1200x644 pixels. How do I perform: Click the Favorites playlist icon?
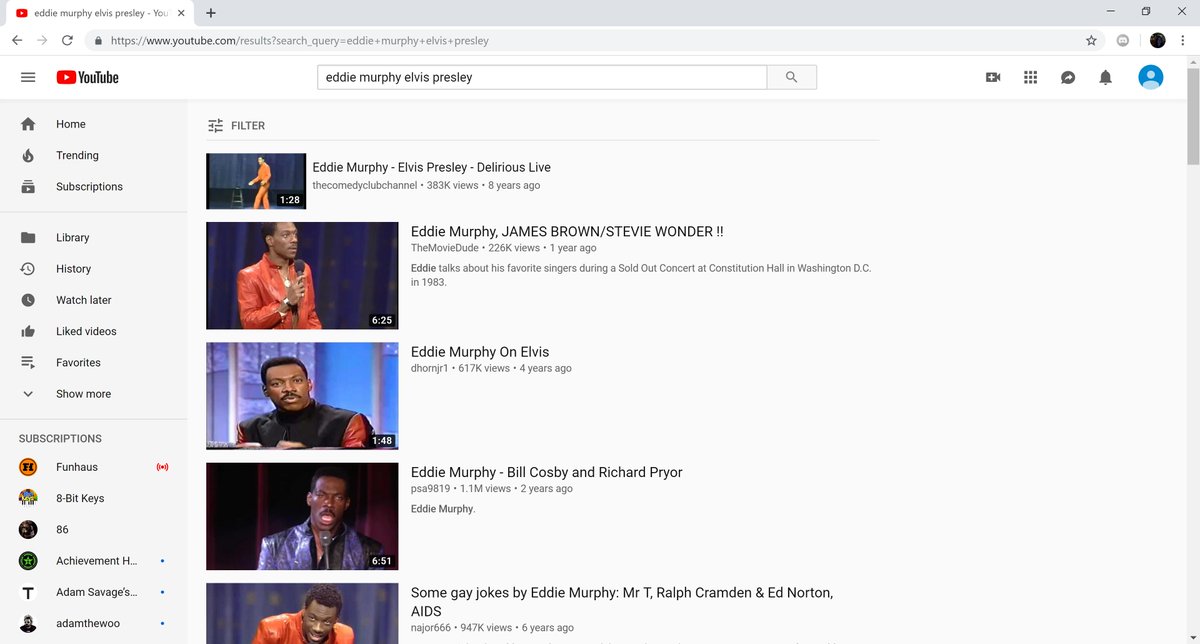pyautogui.click(x=28, y=362)
